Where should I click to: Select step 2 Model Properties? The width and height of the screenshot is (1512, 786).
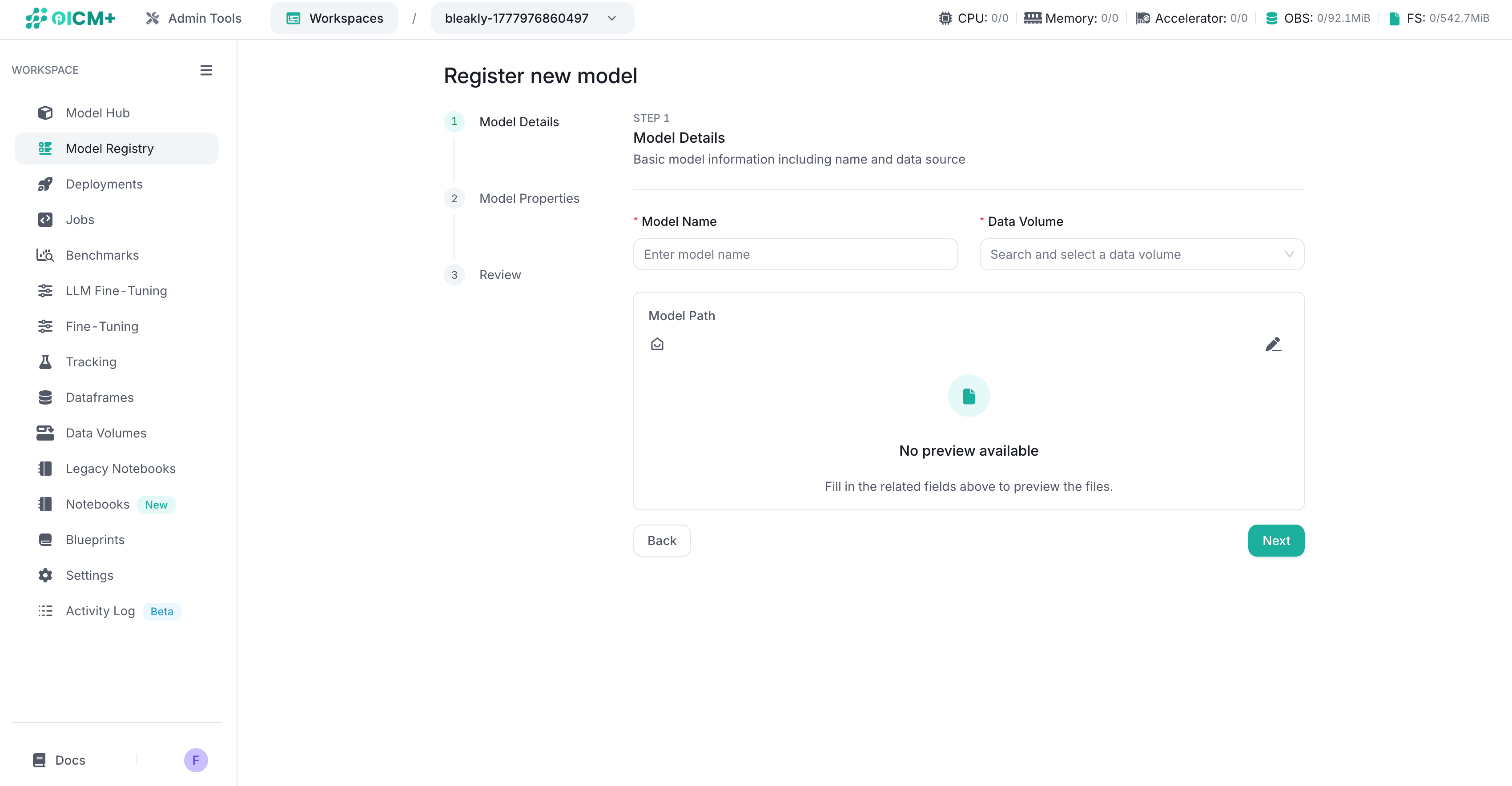(x=512, y=198)
